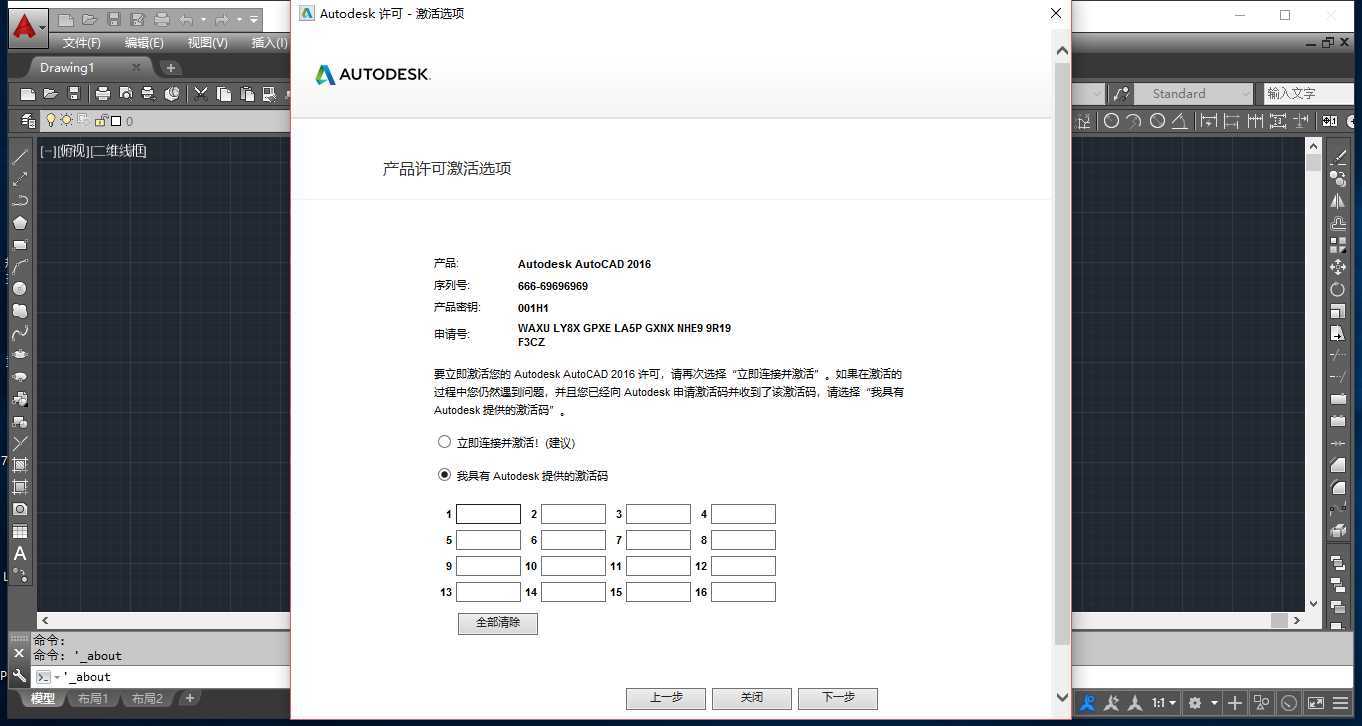The height and width of the screenshot is (726, 1362).
Task: Open the Redo history dropdown arrow
Action: tap(239, 19)
